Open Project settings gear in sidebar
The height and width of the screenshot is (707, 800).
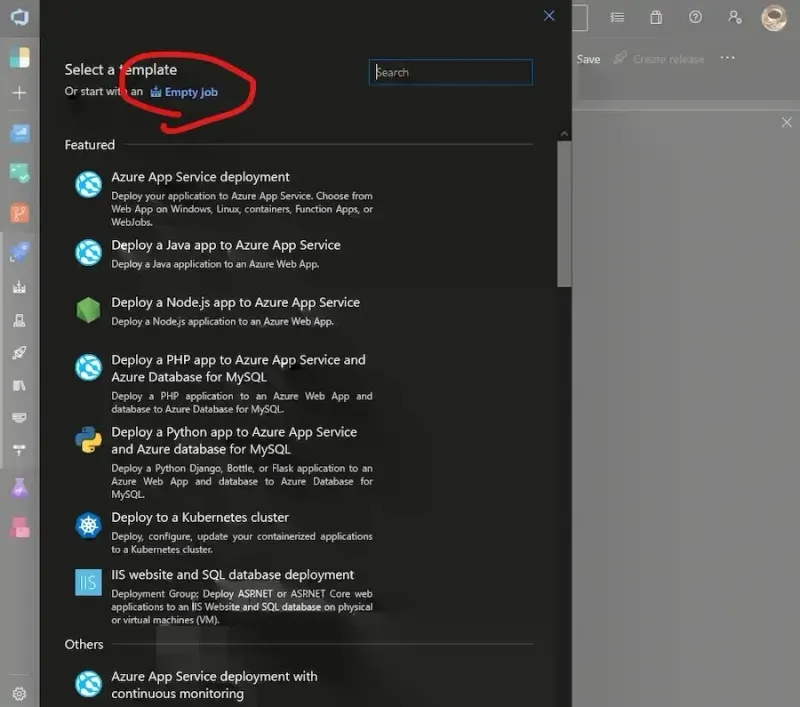tap(19, 693)
